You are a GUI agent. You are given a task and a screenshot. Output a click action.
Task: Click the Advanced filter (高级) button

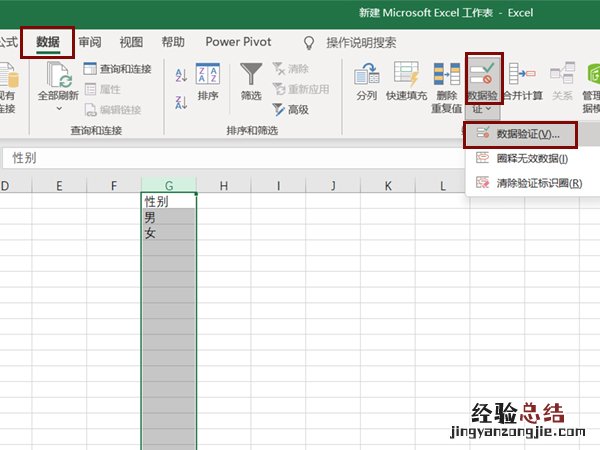(x=290, y=109)
